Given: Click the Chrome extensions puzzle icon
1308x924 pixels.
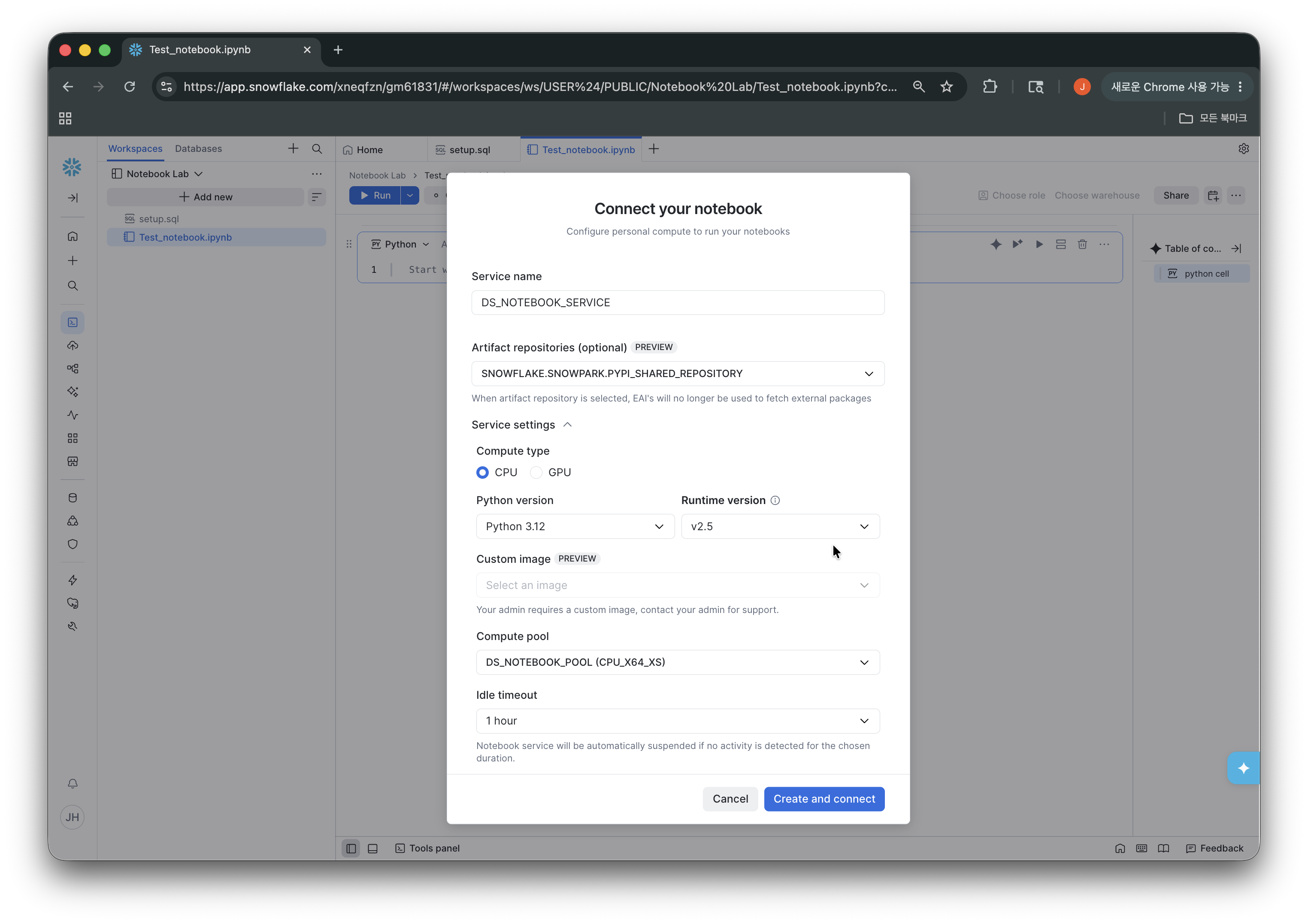Looking at the screenshot, I should (990, 87).
